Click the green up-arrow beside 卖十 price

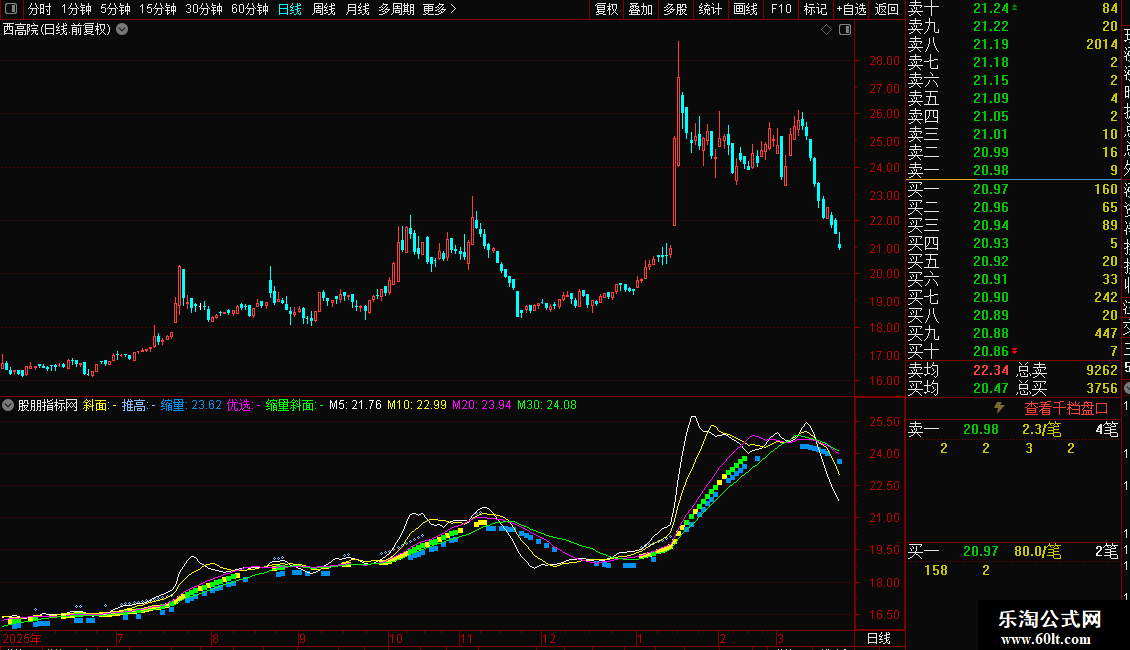1015,7
